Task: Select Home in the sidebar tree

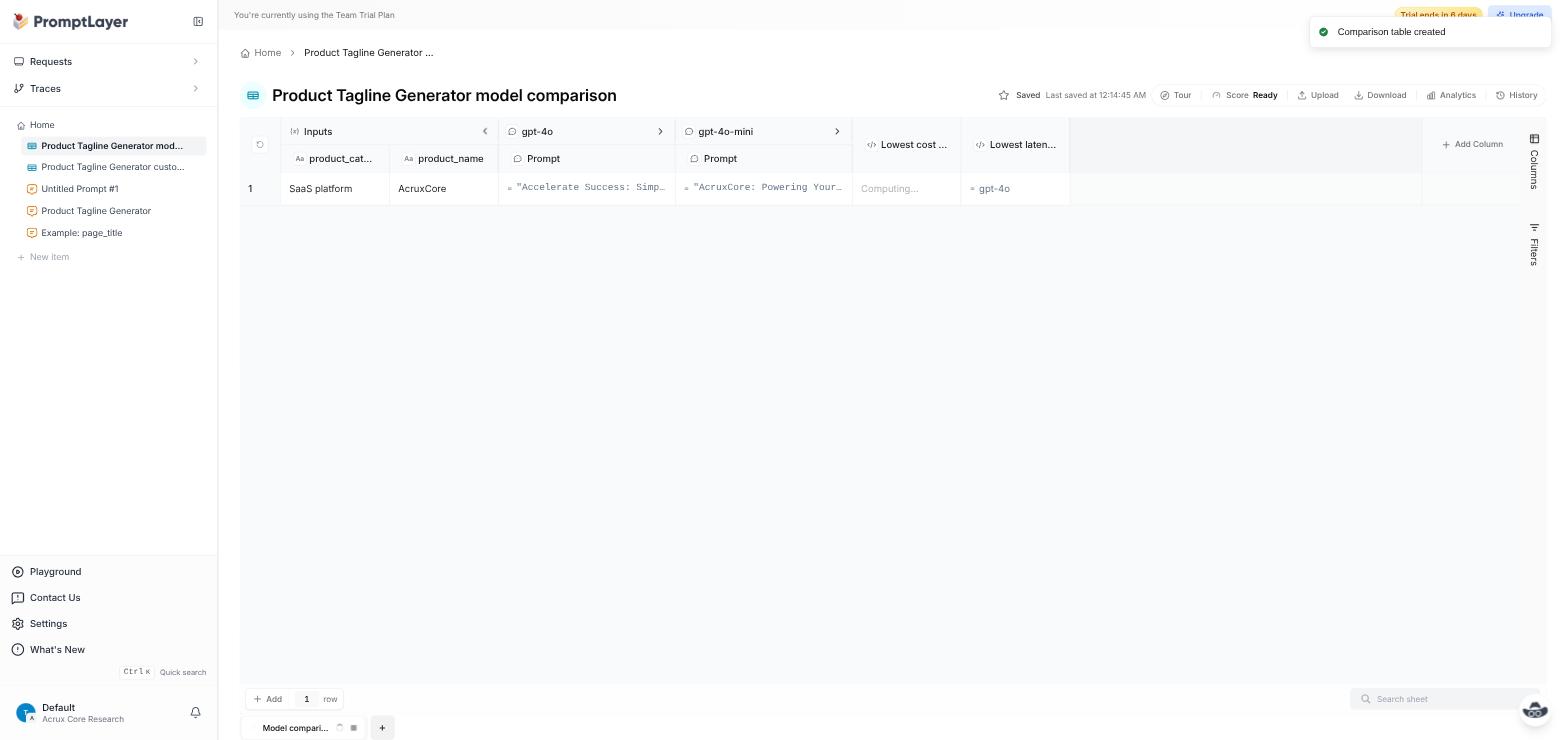Action: click(42, 125)
